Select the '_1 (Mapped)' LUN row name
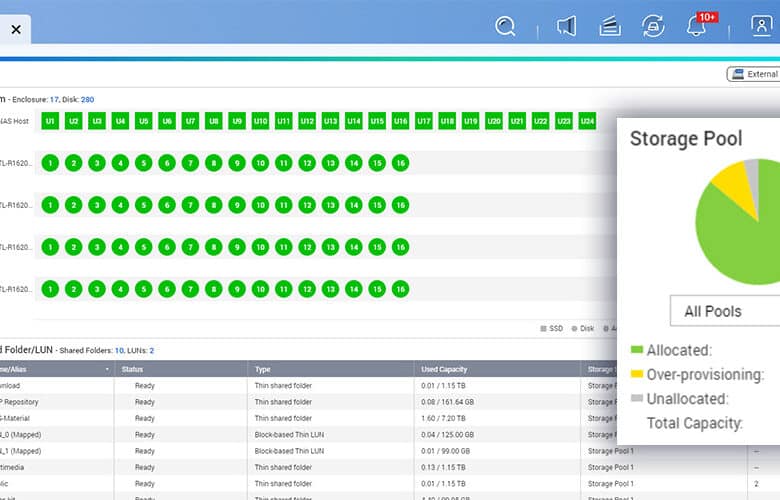 point(20,451)
